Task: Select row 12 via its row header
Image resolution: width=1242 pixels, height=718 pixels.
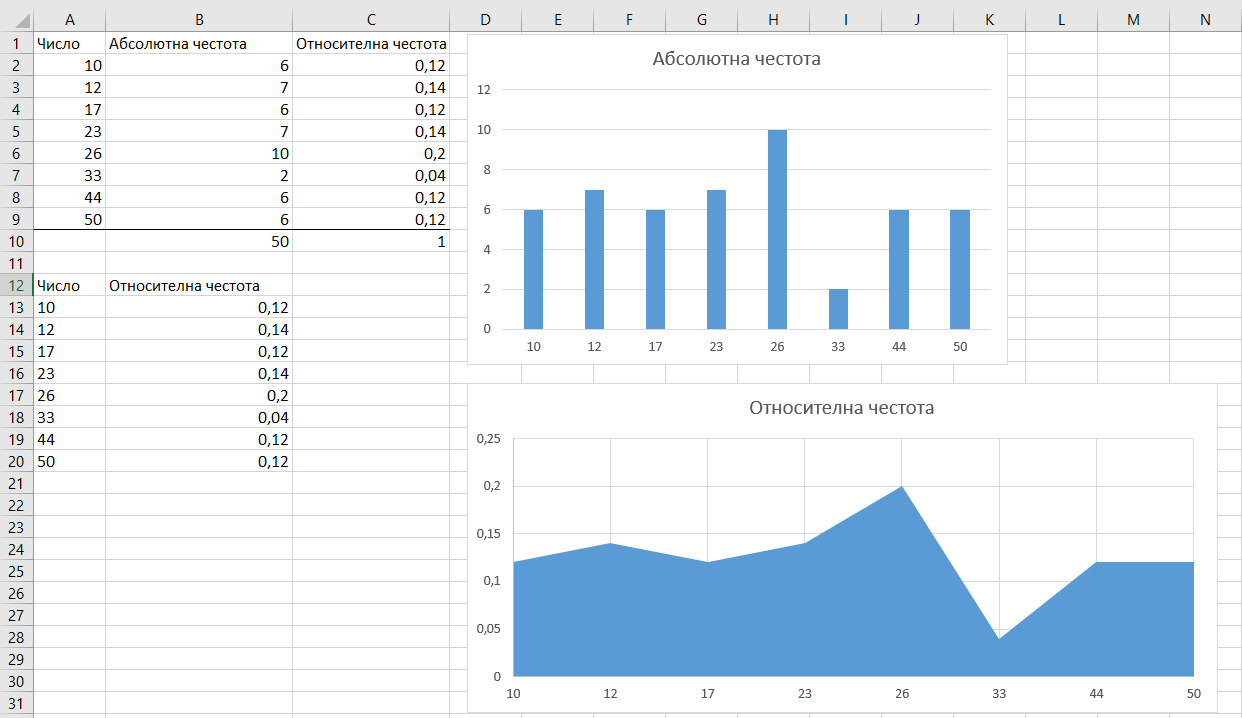Action: pos(16,285)
